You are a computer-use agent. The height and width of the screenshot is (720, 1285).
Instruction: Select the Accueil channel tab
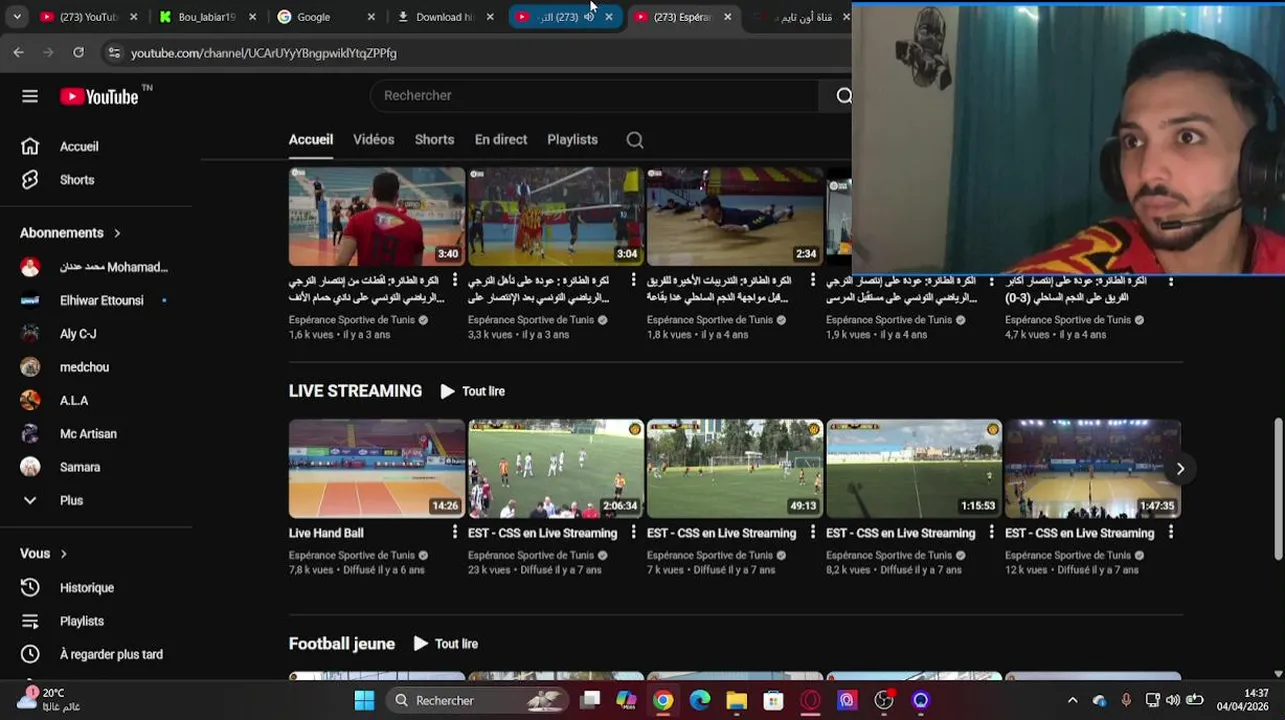[x=311, y=140]
